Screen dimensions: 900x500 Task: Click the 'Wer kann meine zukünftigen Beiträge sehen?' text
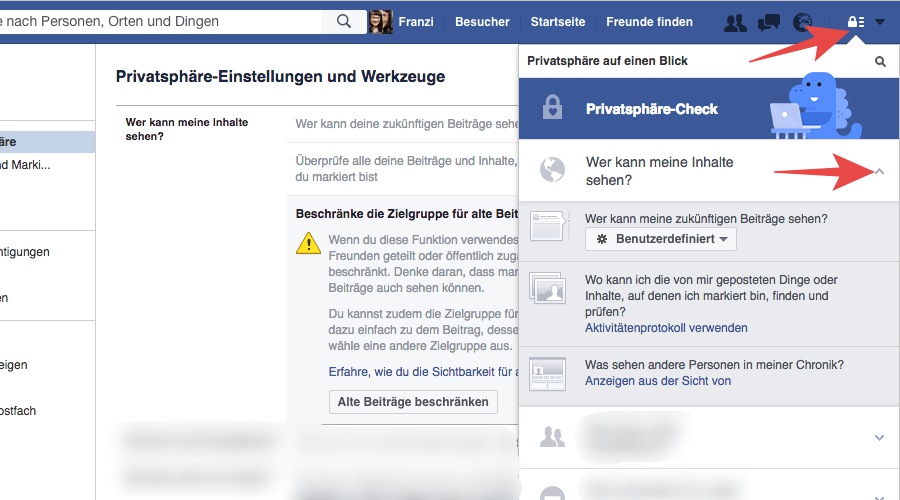[706, 219]
